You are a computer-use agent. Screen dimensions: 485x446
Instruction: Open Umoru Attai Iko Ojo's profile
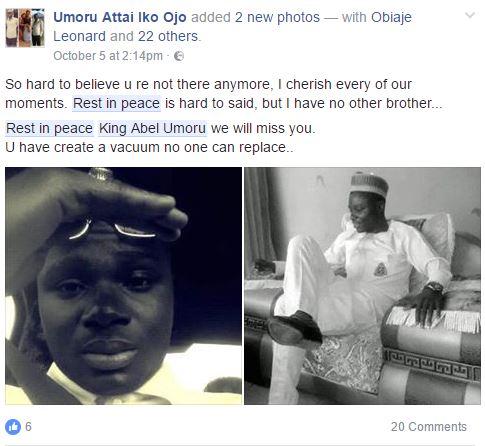tap(120, 17)
